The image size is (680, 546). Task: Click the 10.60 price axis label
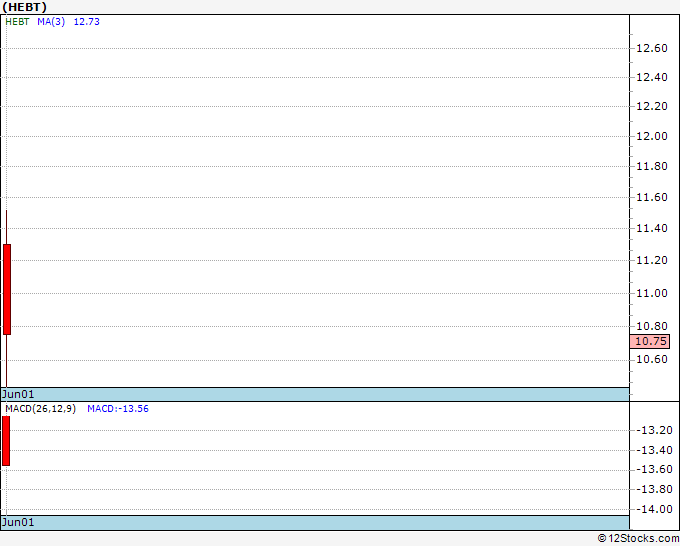point(651,359)
